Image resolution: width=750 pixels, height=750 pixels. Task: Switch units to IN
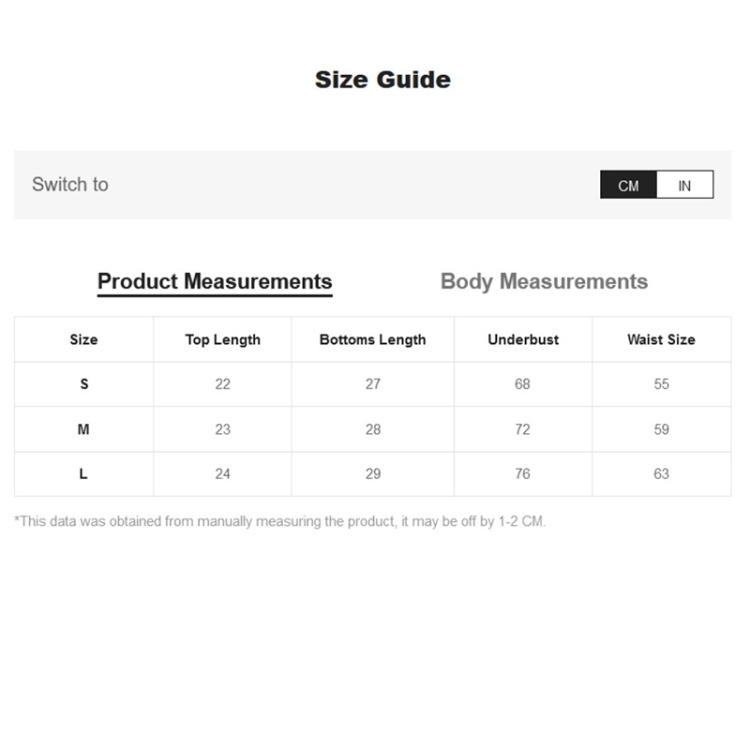685,185
